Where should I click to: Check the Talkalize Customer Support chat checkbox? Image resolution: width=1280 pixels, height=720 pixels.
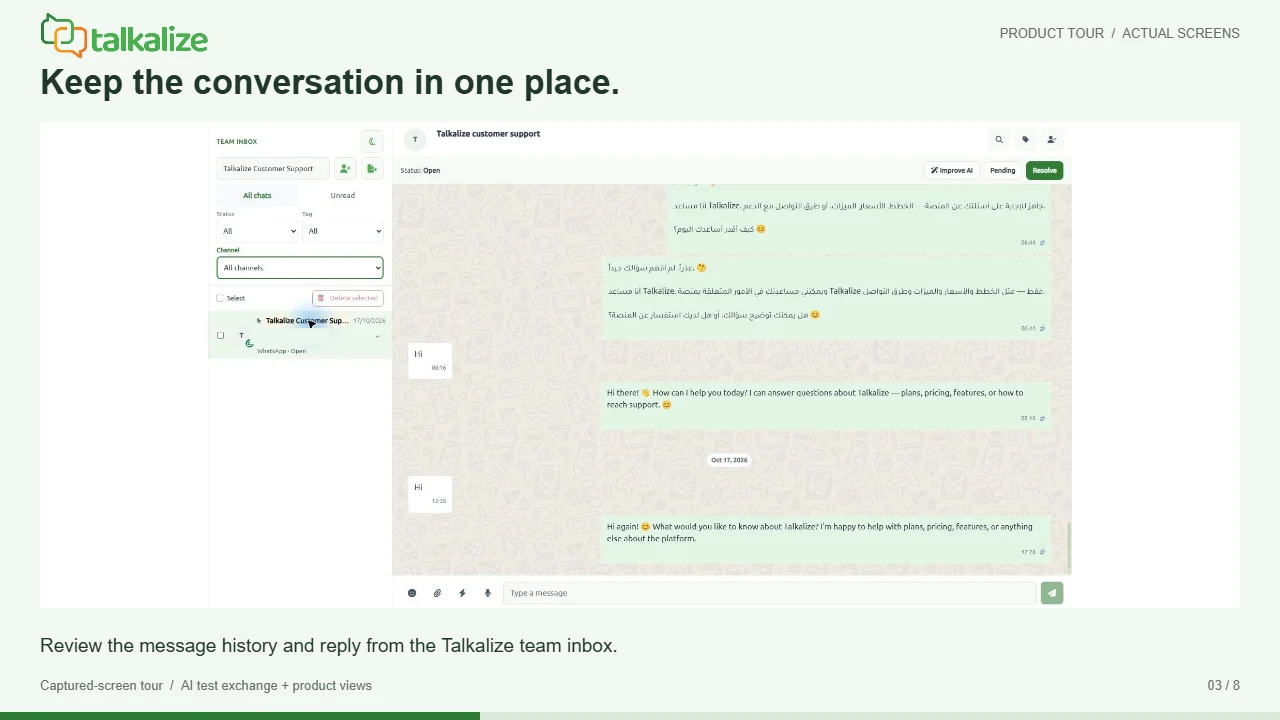click(220, 335)
